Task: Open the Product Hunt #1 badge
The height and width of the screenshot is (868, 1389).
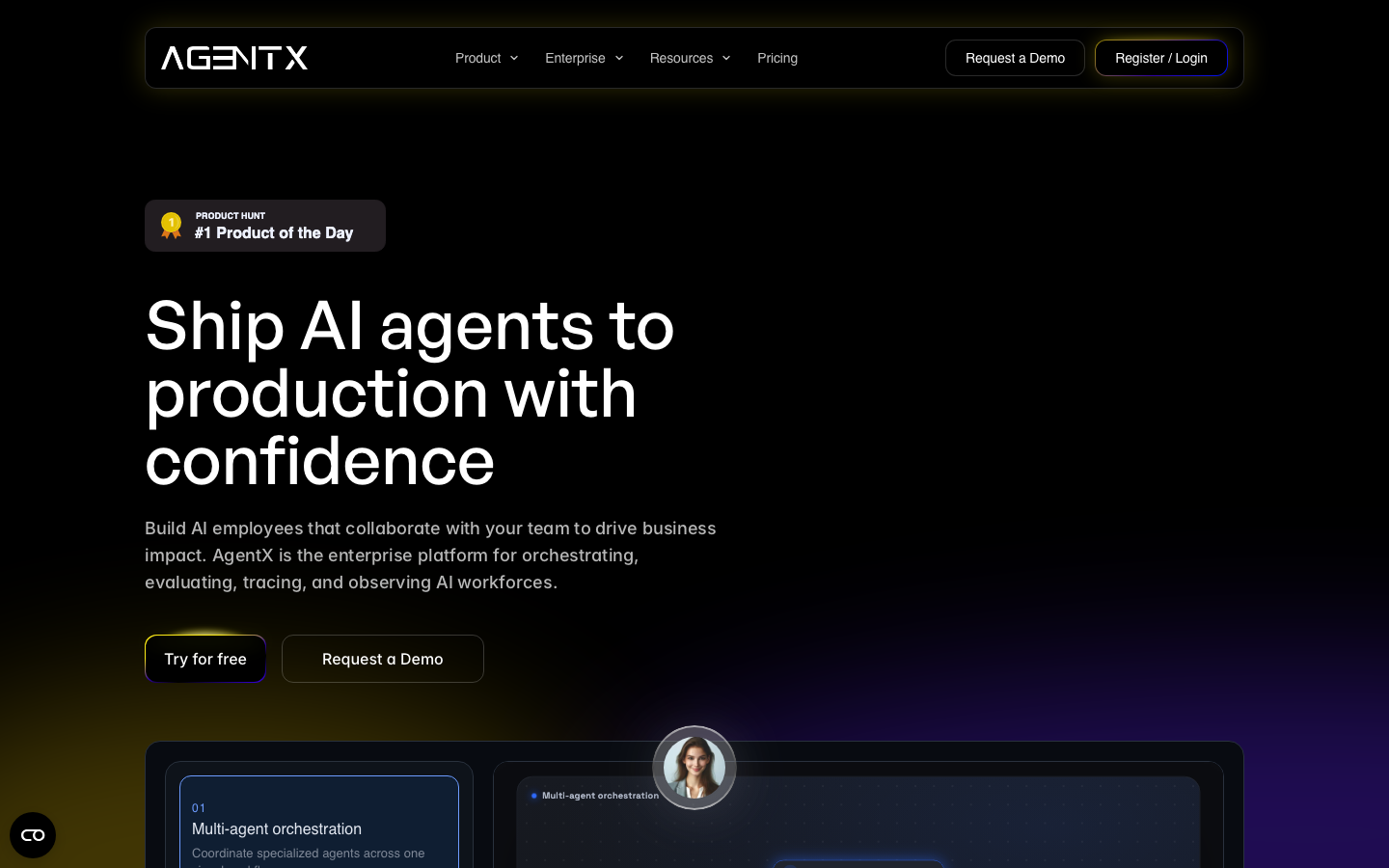Action: 265,226
